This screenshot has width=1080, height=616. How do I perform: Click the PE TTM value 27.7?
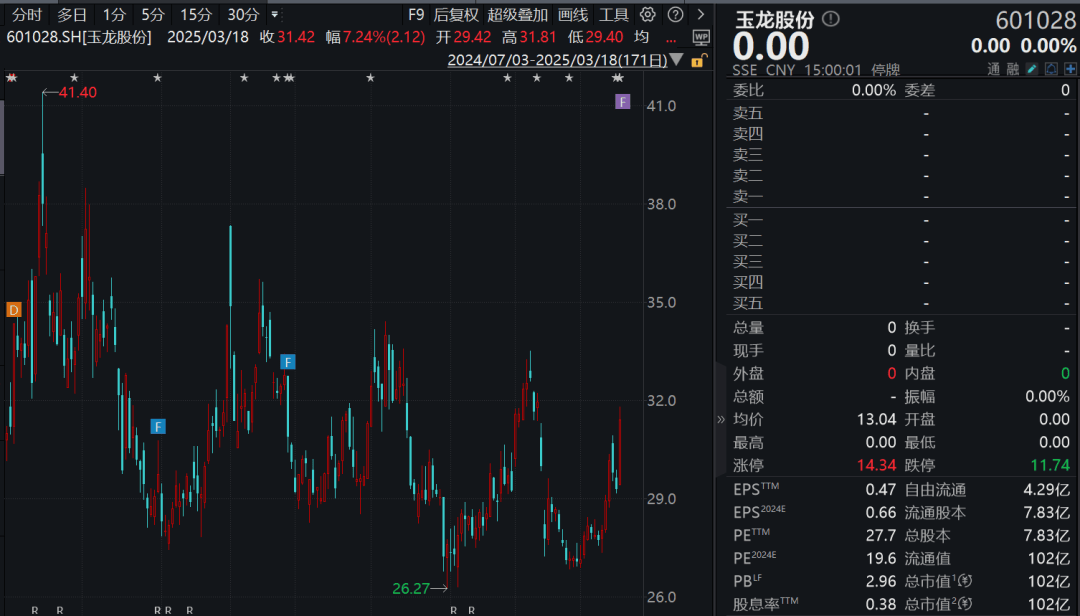(881, 535)
